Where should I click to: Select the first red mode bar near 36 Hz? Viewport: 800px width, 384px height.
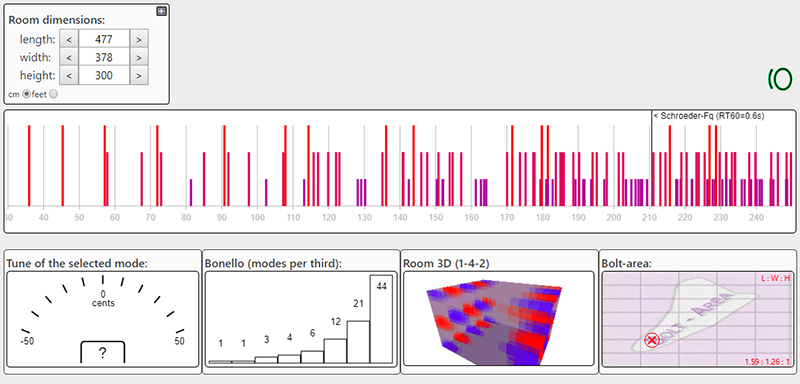coord(29,166)
